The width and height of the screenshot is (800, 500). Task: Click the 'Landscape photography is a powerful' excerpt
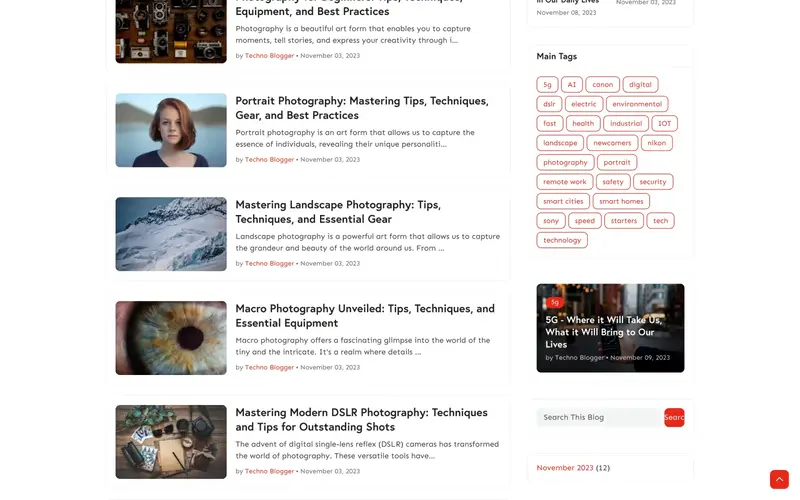367,242
